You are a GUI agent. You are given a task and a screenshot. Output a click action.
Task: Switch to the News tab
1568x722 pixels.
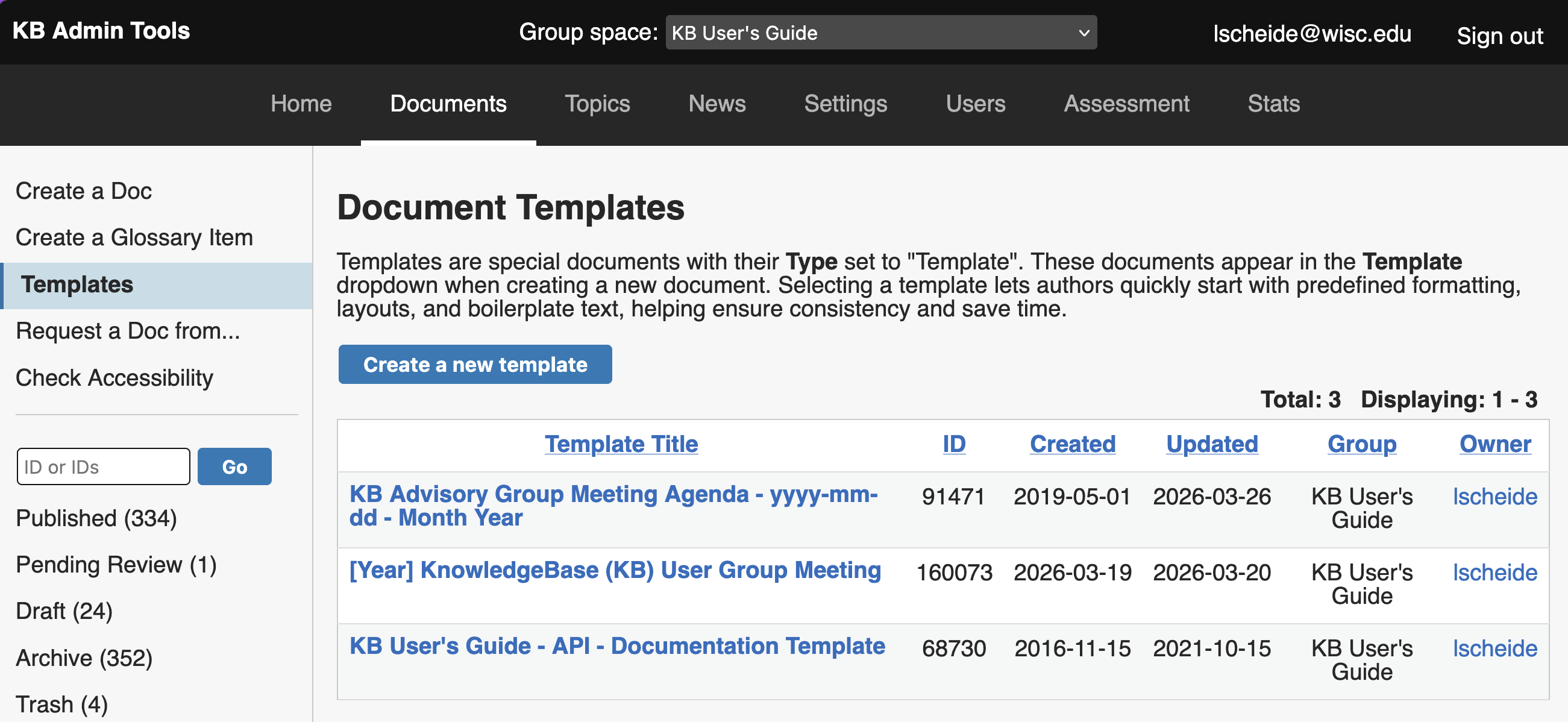point(717,104)
